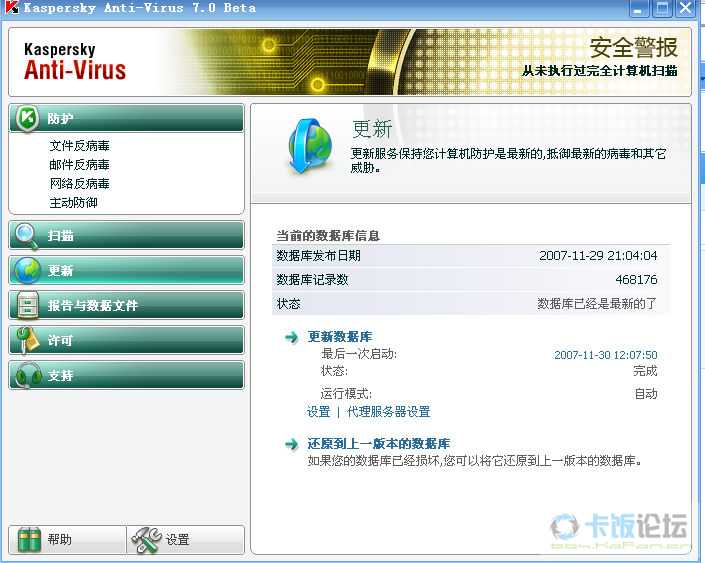Click the 当前的数据库信息 heading
This screenshot has width=705, height=563.
click(328, 236)
